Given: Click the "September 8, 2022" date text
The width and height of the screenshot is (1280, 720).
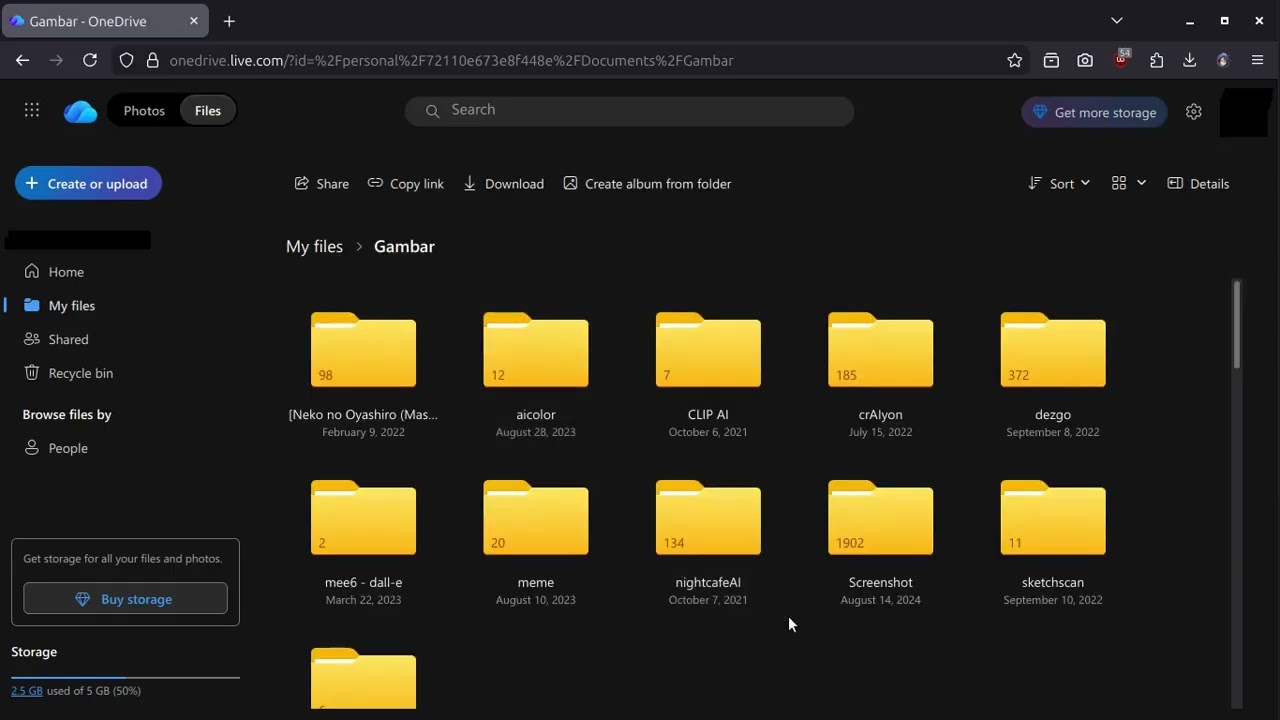Looking at the screenshot, I should [x=1053, y=432].
